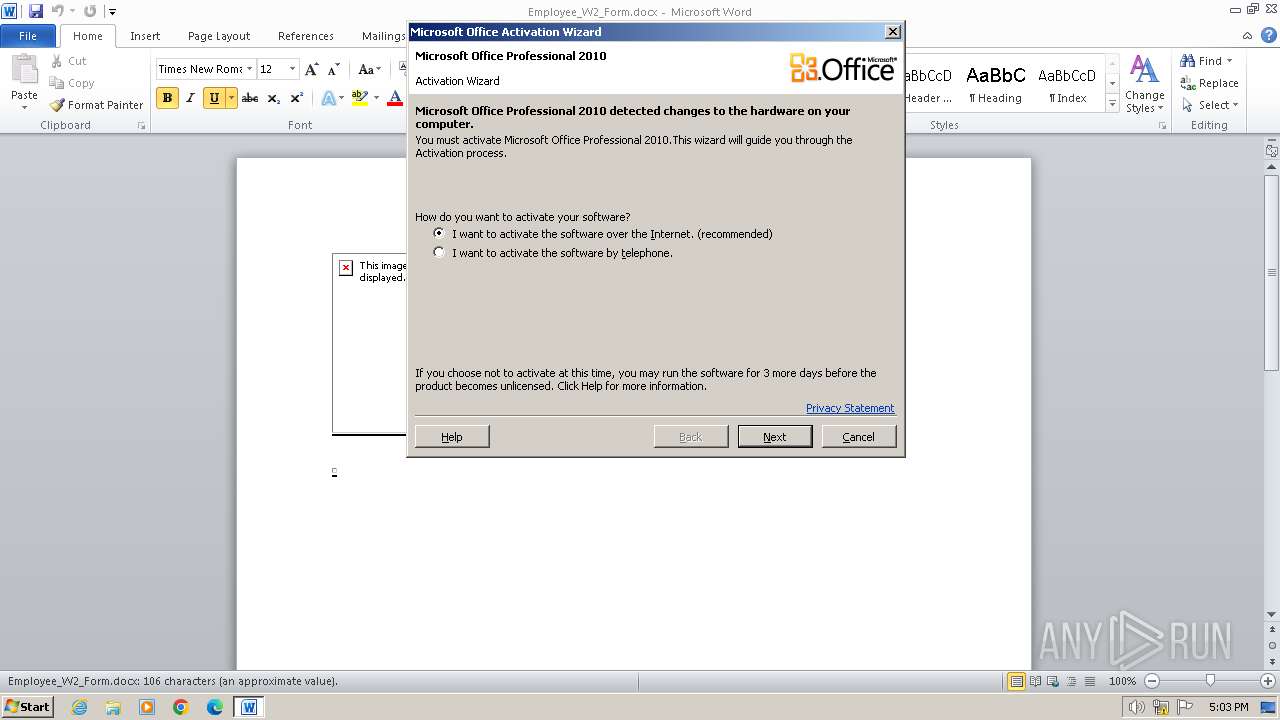This screenshot has height=720, width=1280.
Task: Click the Zoom Out minus button
Action: pos(1151,681)
